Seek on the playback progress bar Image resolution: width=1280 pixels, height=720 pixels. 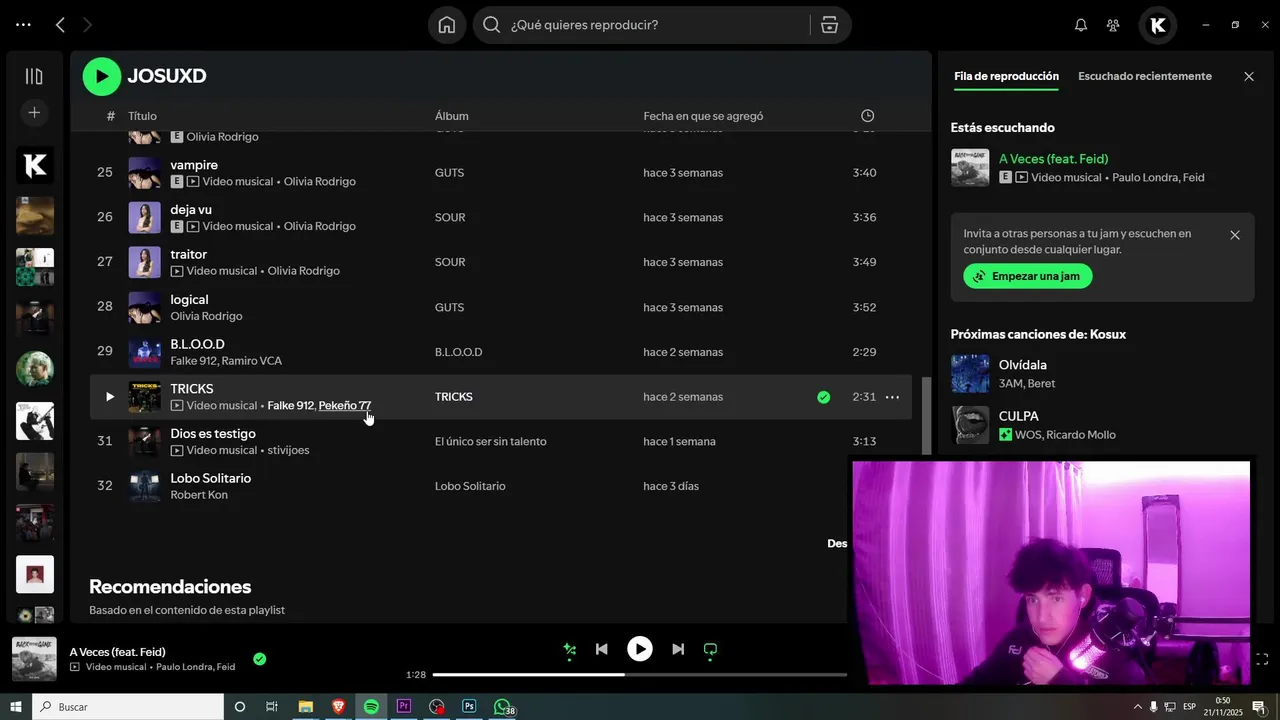pos(640,674)
